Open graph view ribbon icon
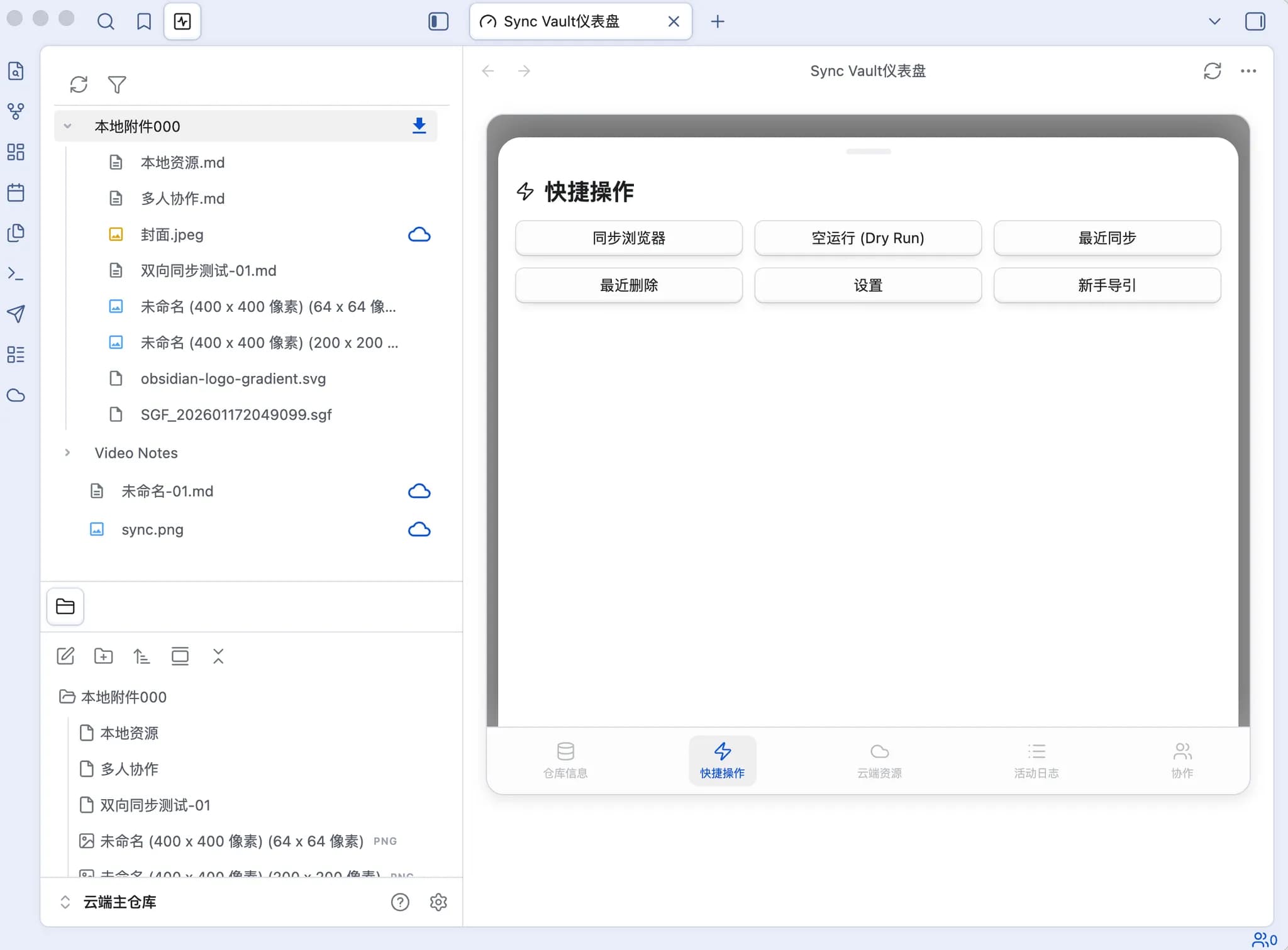 pos(16,111)
